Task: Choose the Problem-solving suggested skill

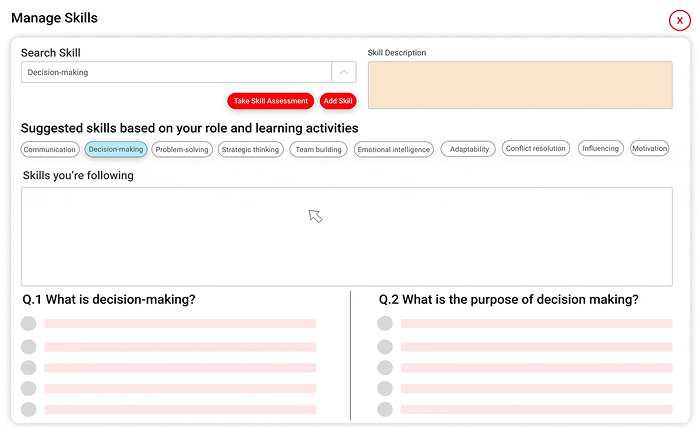Action: coord(182,149)
